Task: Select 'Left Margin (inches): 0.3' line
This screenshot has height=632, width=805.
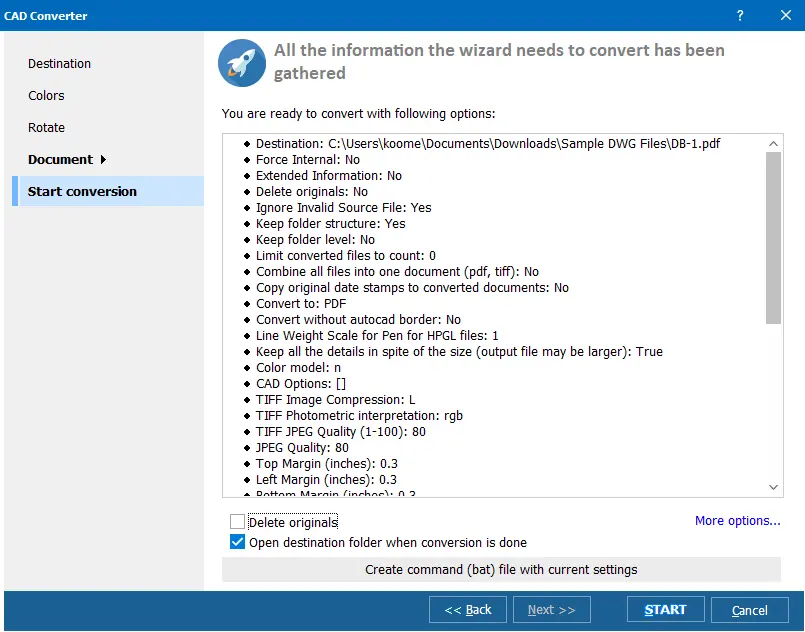Action: (x=326, y=480)
